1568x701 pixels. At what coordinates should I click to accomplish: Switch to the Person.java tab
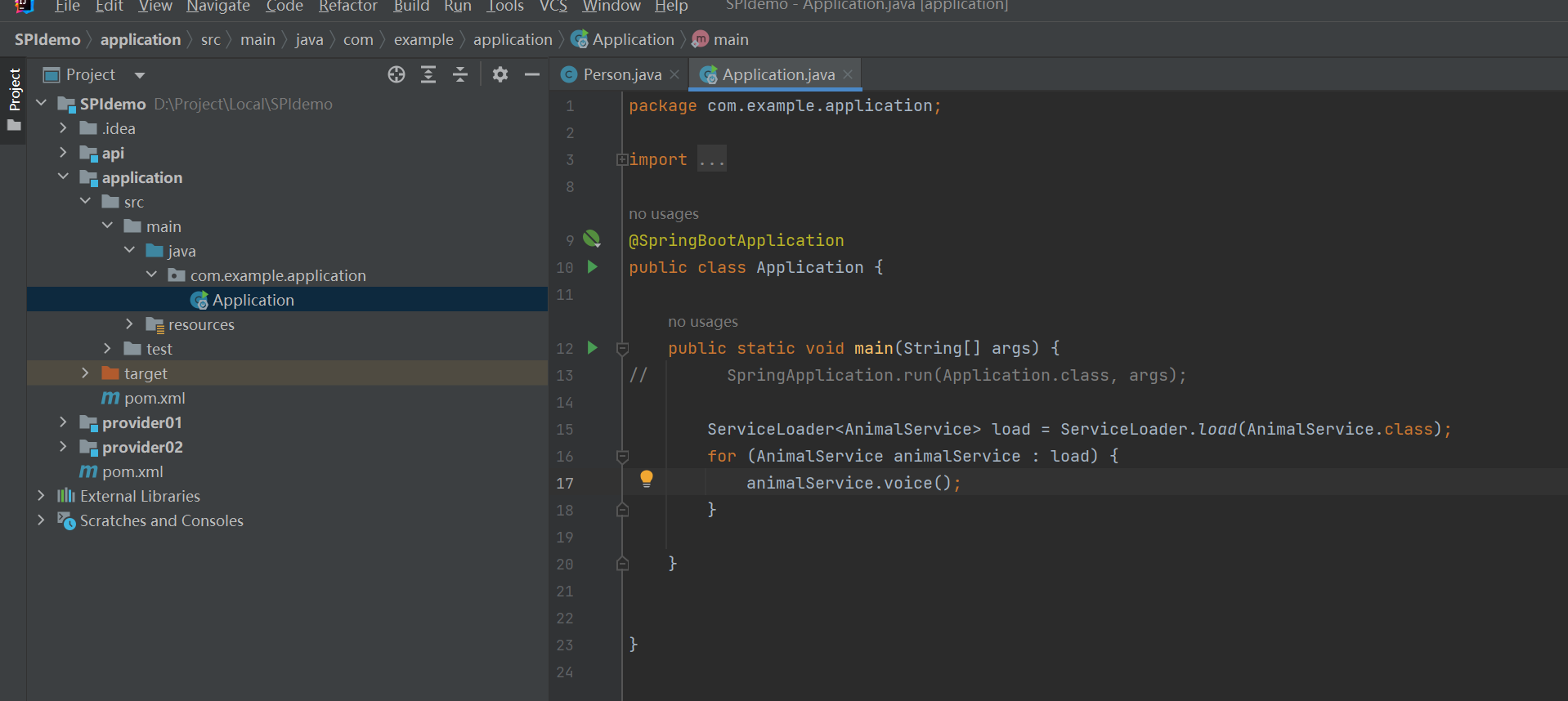tap(622, 74)
